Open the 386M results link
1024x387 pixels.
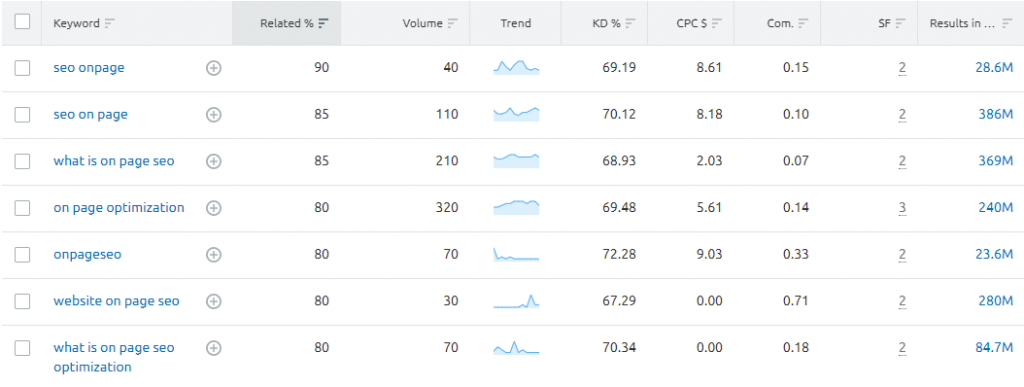pyautogui.click(x=997, y=115)
